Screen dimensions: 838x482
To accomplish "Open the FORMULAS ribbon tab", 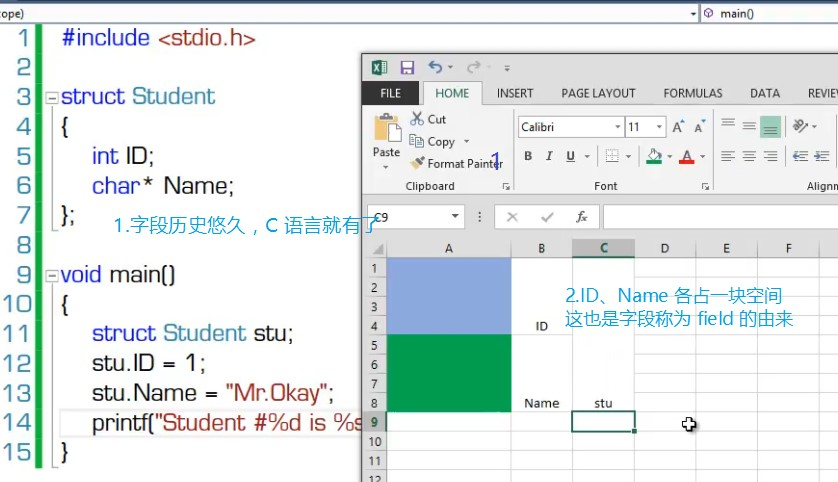I will [693, 93].
